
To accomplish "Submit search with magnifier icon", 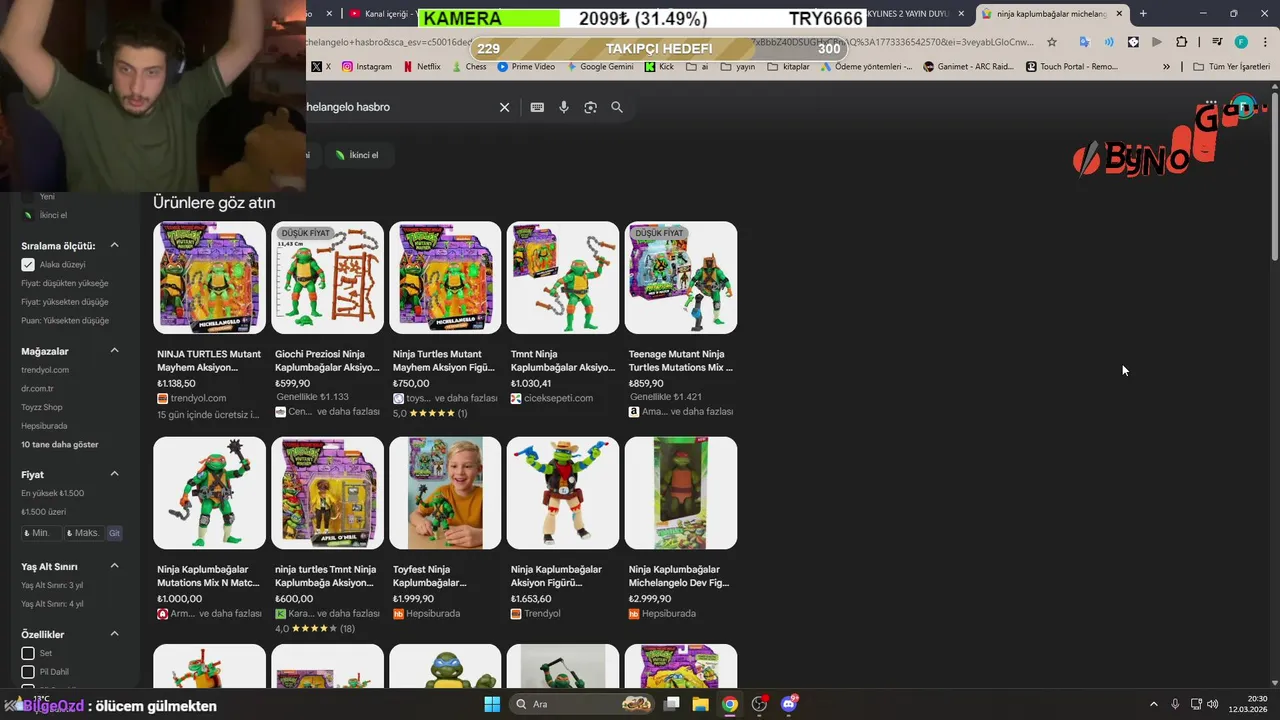I will point(617,107).
